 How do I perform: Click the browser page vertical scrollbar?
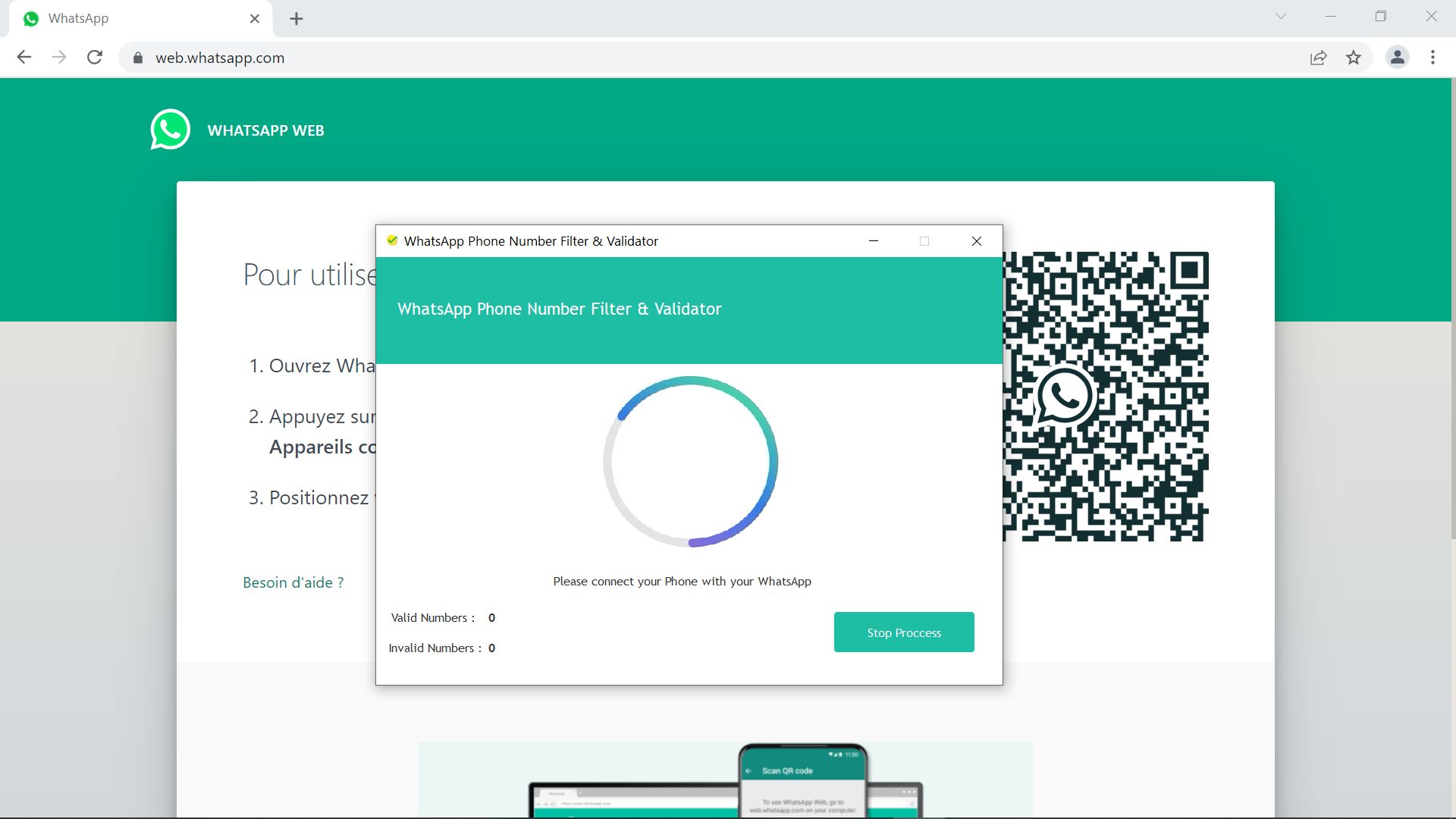[1452, 308]
